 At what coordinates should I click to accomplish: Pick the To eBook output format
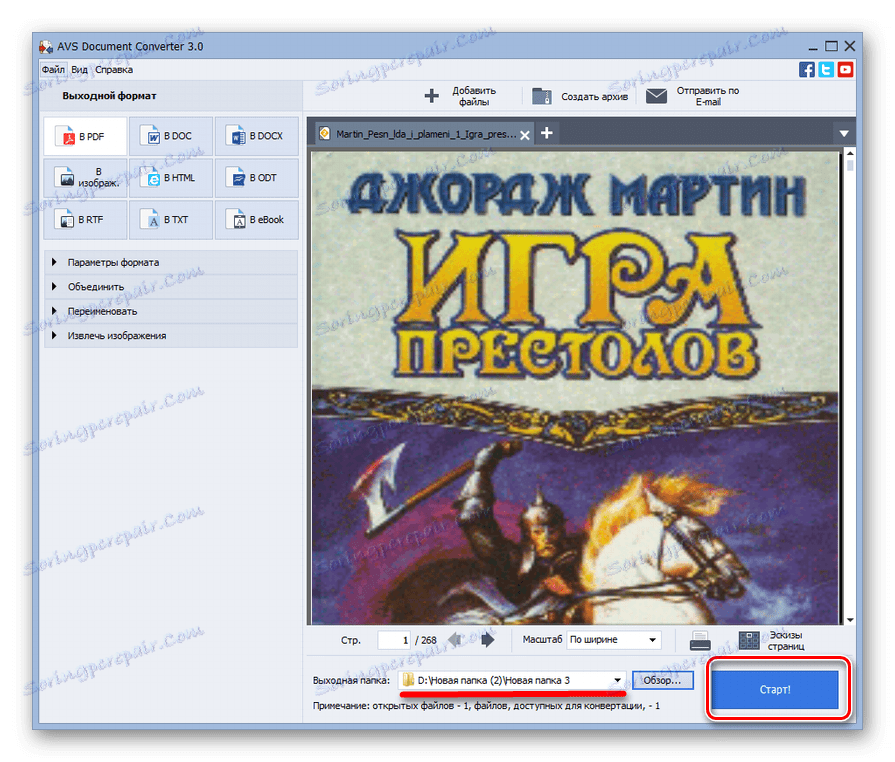(x=256, y=220)
